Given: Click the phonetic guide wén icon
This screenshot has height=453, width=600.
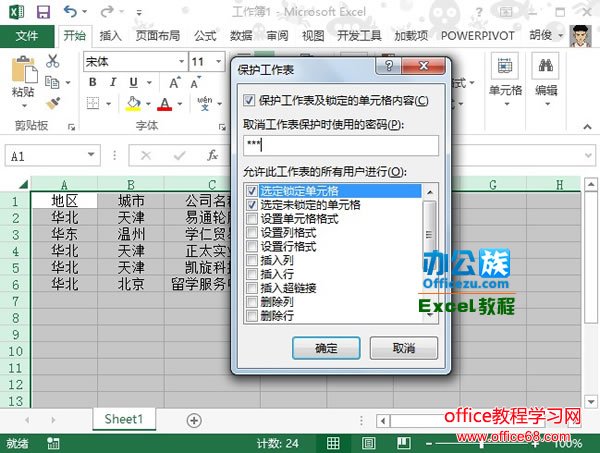Looking at the screenshot, I should tap(205, 103).
